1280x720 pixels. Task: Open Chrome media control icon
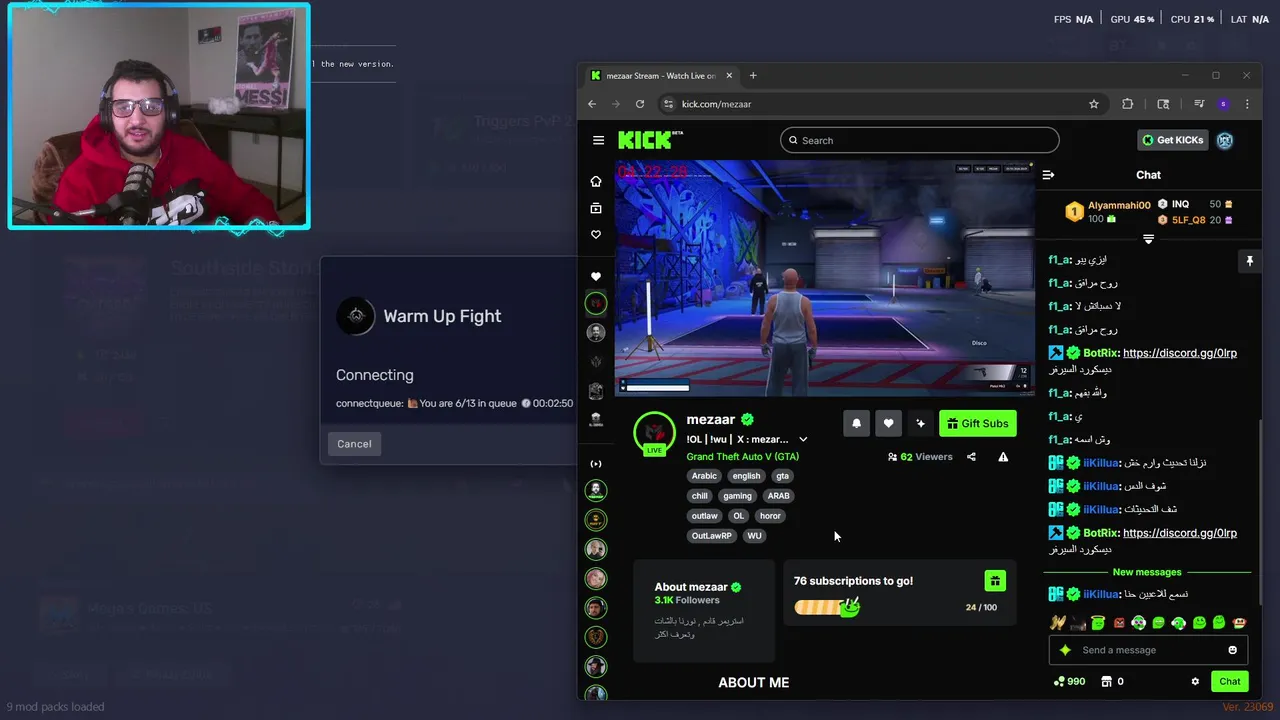(1199, 104)
